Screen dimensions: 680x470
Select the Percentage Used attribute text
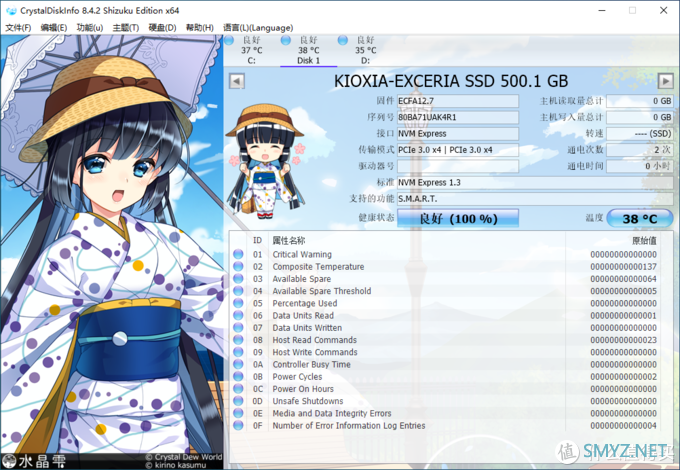(x=304, y=303)
